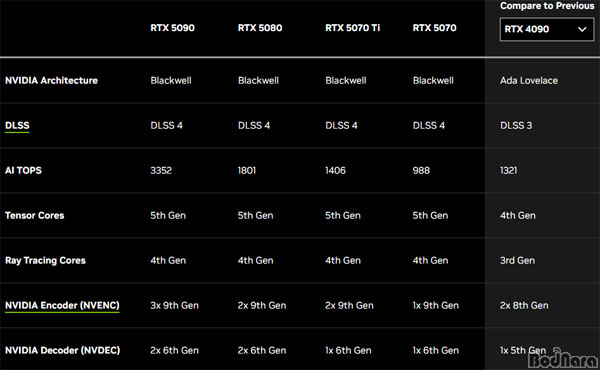This screenshot has width=600, height=370.
Task: Open the RTX 4090 comparison dropdown
Action: 547,29
